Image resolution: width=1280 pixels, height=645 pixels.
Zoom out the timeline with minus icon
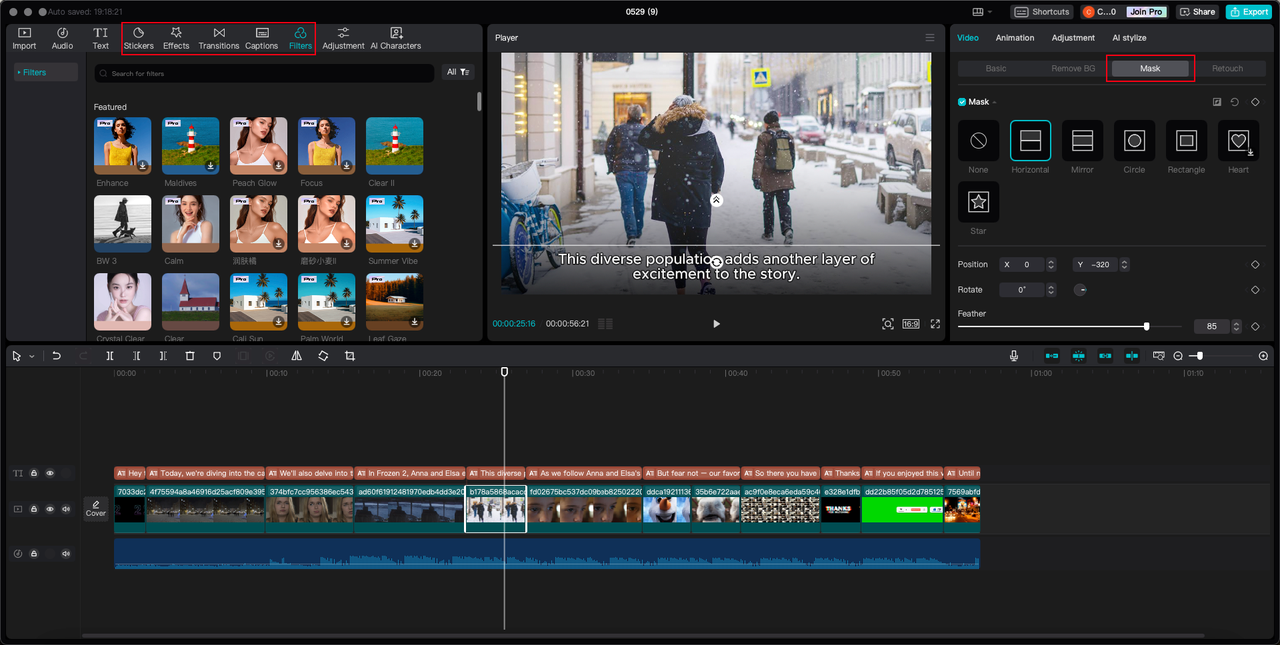point(1178,356)
